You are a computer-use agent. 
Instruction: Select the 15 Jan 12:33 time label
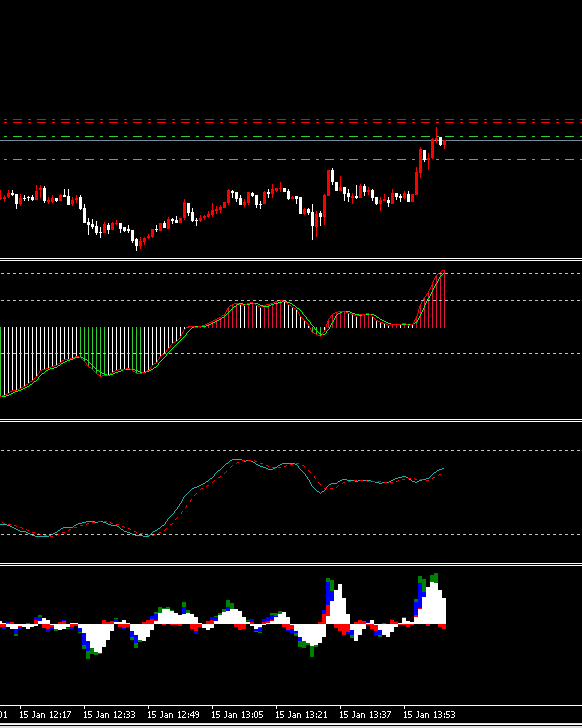[x=109, y=715]
